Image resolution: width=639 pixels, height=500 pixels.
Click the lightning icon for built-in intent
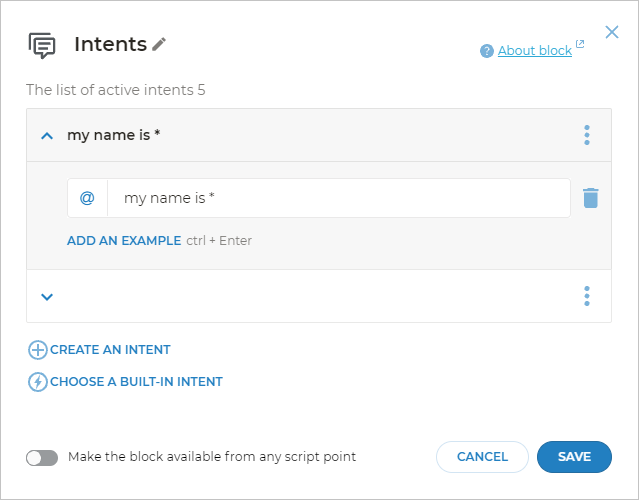click(38, 382)
